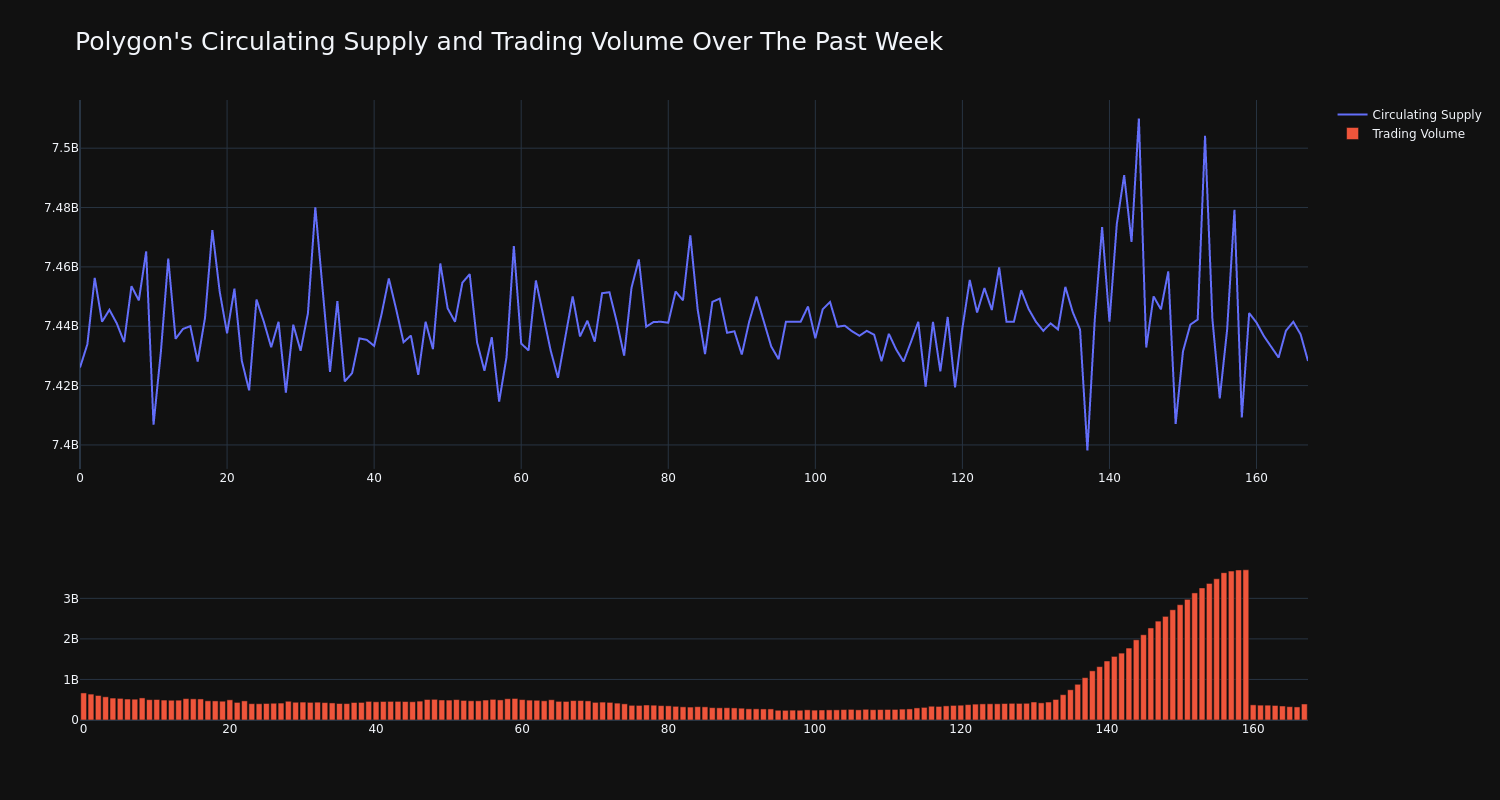1500x800 pixels.
Task: Select the chart title text
Action: [x=508, y=42]
